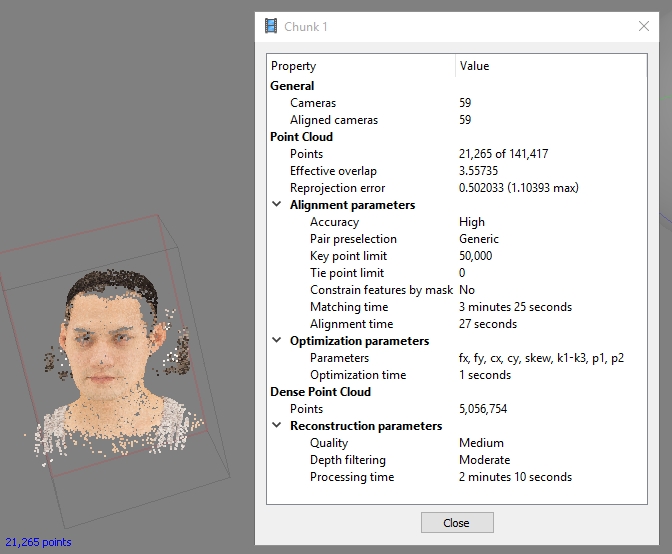
Task: Select the Accuracy property row
Action: (334, 222)
